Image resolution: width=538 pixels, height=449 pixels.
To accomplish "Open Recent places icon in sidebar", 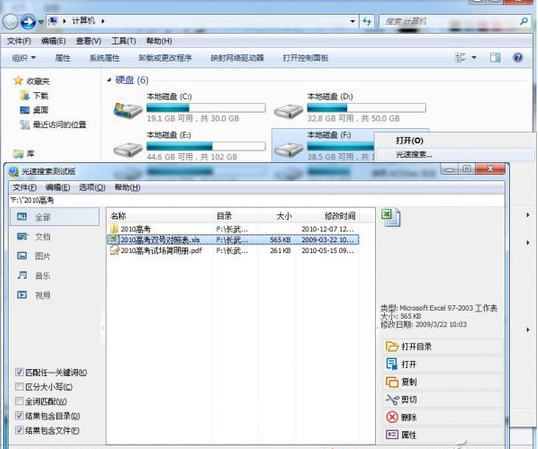I will [x=25, y=125].
